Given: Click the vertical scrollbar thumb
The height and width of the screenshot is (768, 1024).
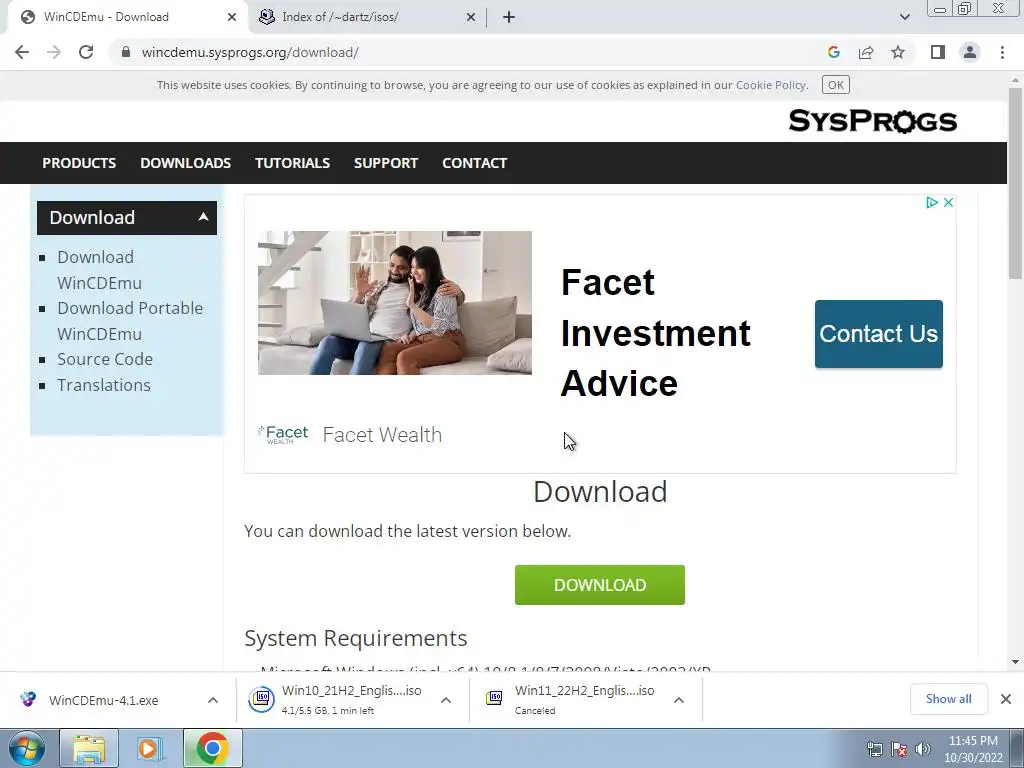Looking at the screenshot, I should (x=1016, y=184).
